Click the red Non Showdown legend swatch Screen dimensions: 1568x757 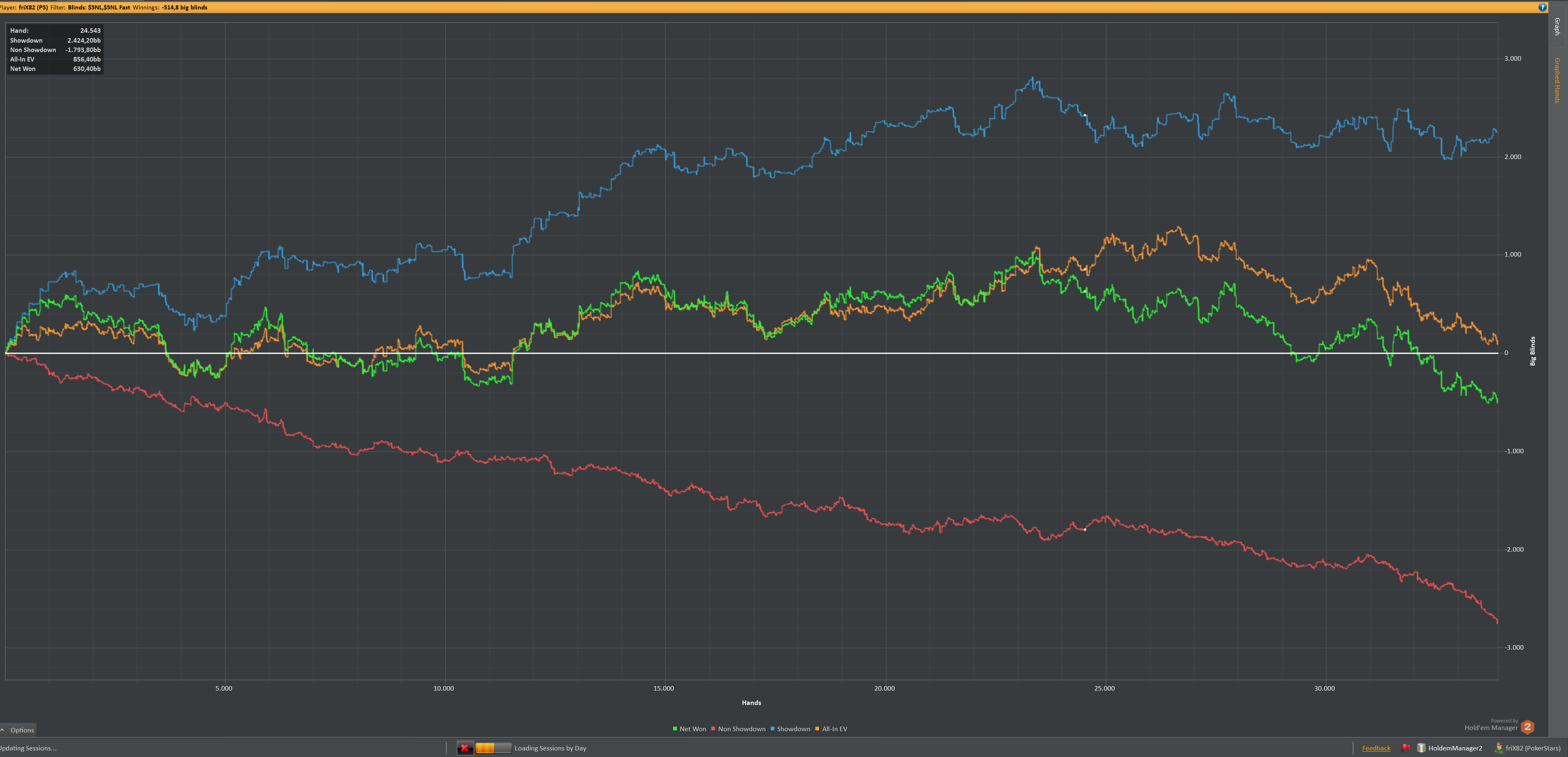tap(713, 729)
